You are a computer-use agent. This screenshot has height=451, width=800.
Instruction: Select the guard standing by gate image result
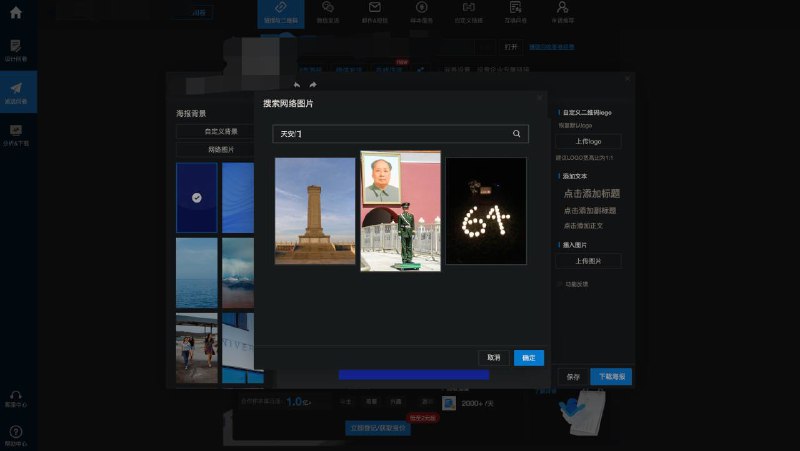click(x=401, y=211)
